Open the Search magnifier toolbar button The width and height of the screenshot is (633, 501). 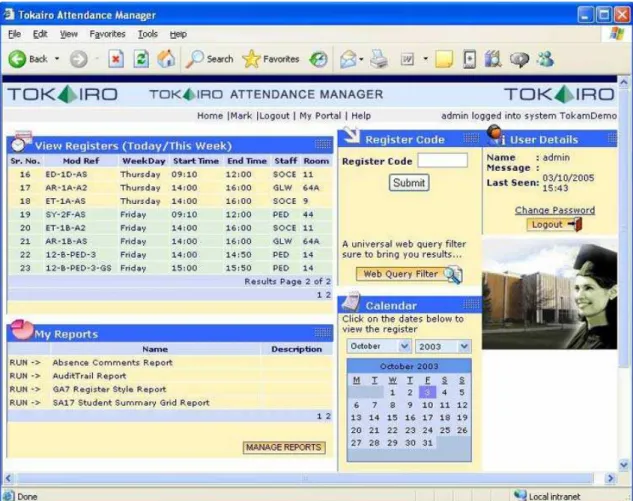(x=210, y=59)
